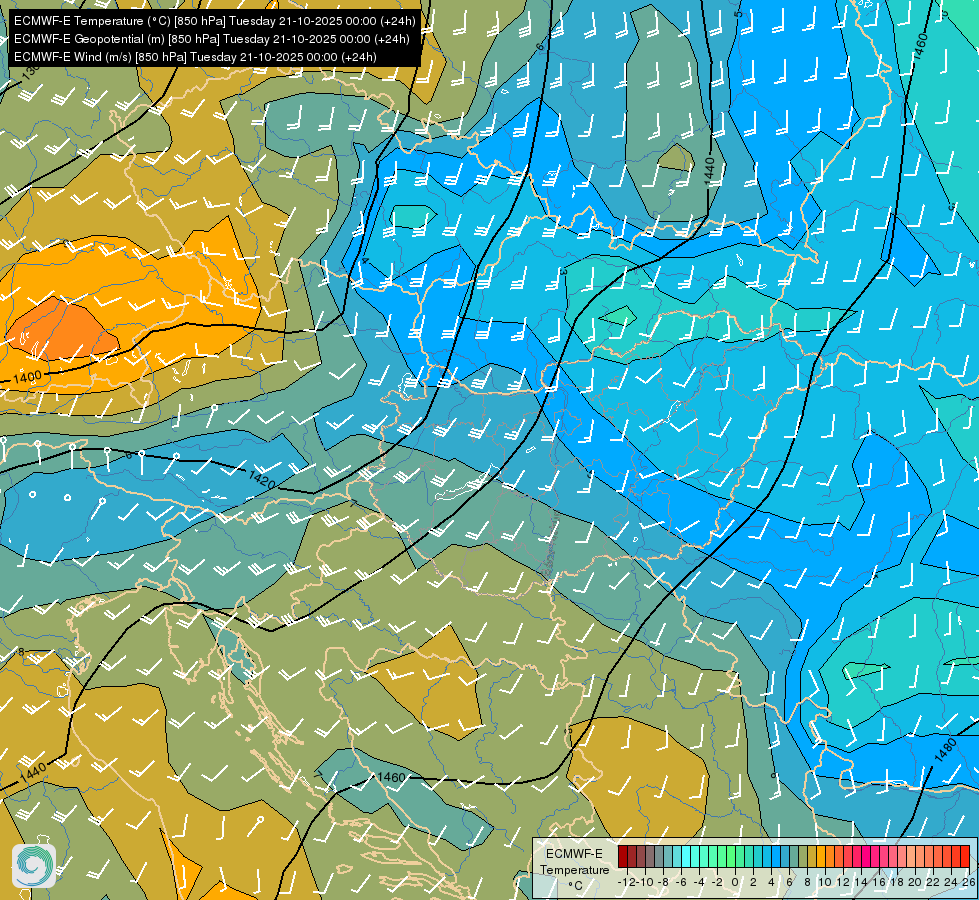Viewport: 979px width, 900px height.
Task: Select the ECMWF-E Temperature (°C) title line
Action: (215, 21)
